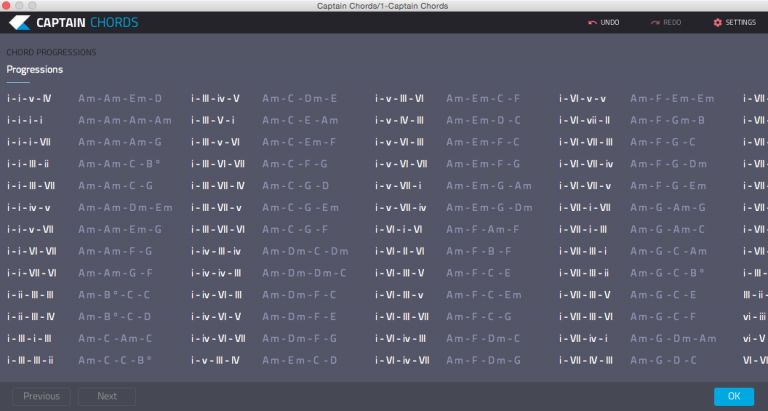Viewport: 768px width, 411px height.
Task: Choose progression i - III - VII - v
Action: 216,208
